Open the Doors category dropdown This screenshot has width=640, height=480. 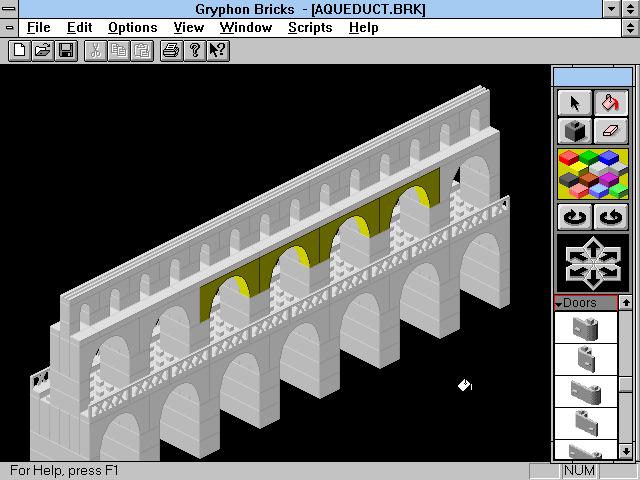pyautogui.click(x=586, y=303)
